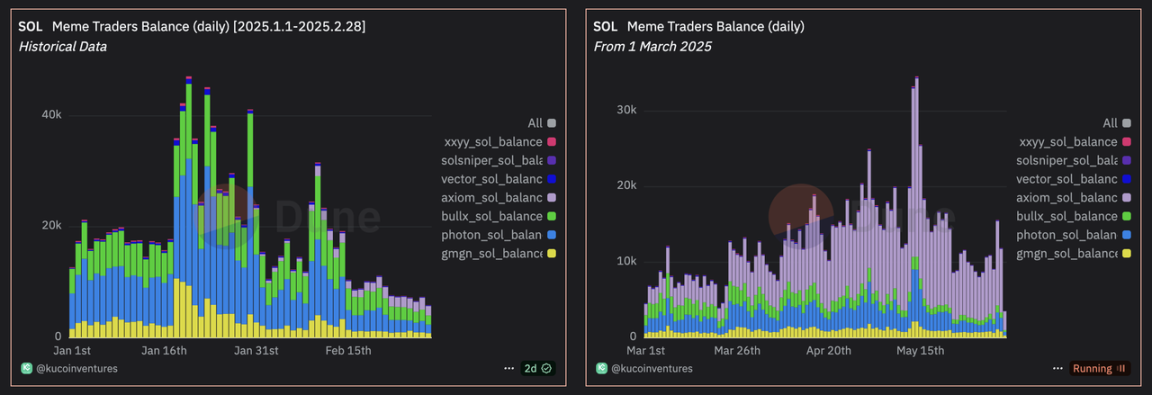Viewport: 1152px width, 395px height.
Task: Click the Jan 16th axis label
Action: coord(164,350)
